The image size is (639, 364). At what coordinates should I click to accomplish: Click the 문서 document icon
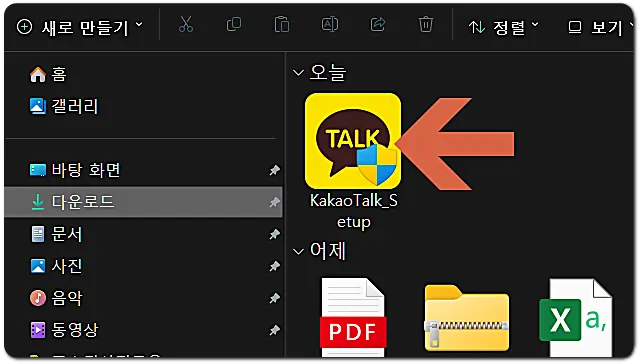tap(38, 234)
